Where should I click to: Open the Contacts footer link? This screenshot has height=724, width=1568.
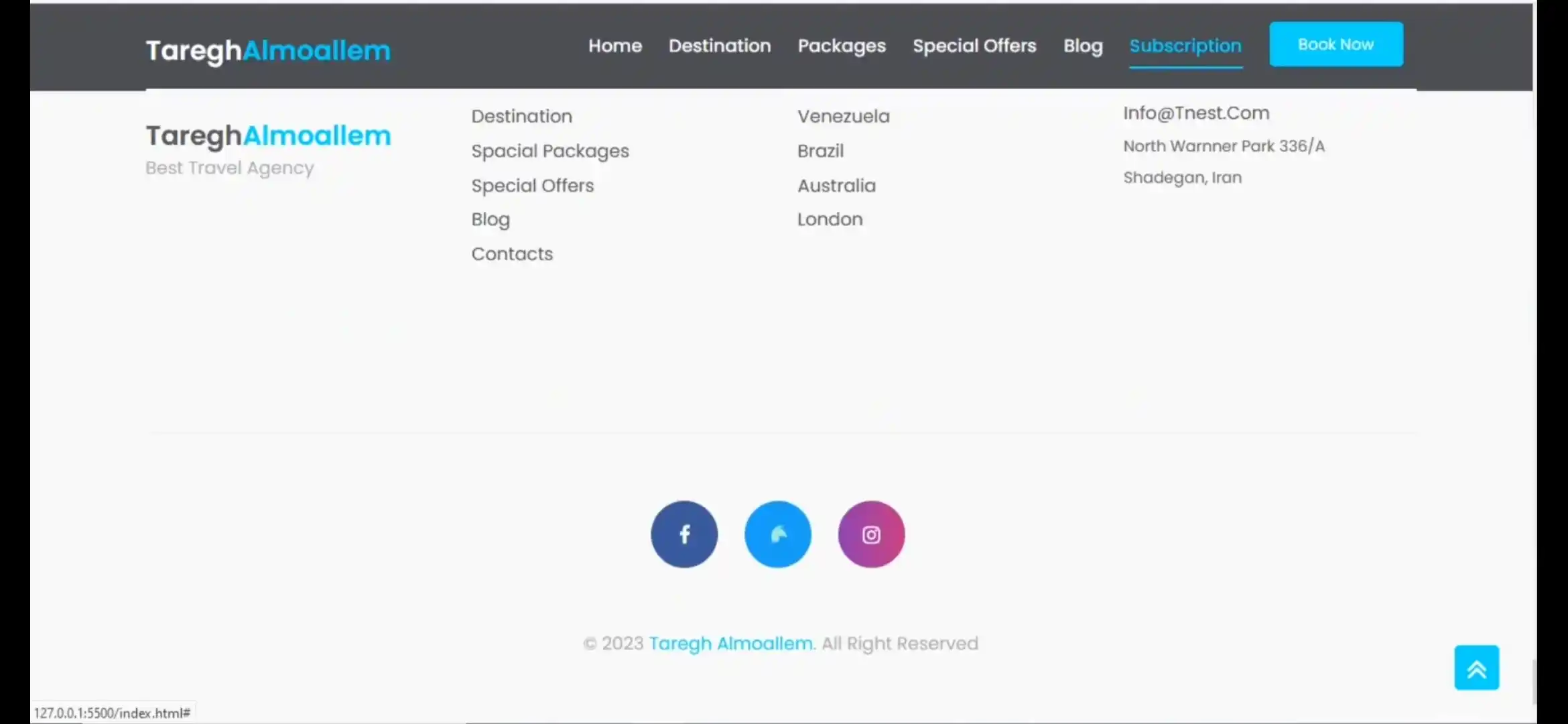(x=512, y=254)
